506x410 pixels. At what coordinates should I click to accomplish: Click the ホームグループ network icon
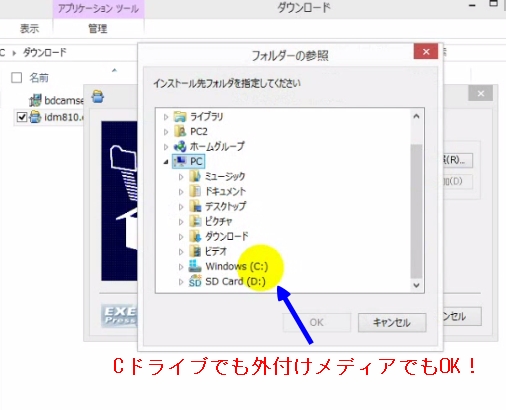(180, 146)
